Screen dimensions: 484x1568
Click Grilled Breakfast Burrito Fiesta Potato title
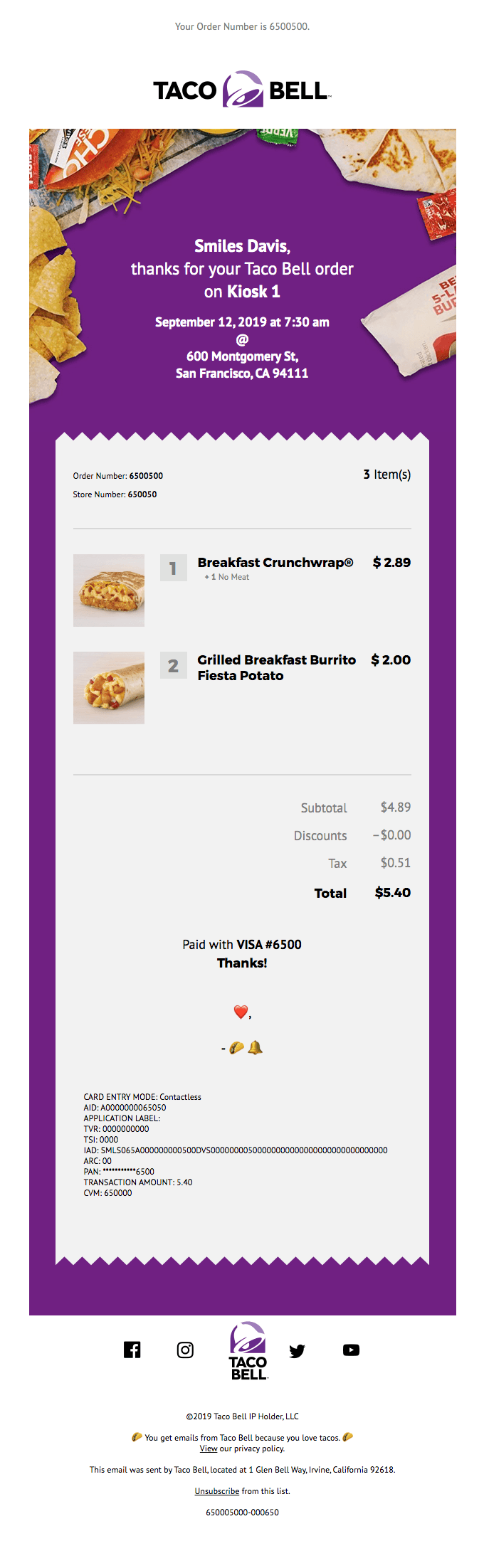(276, 667)
